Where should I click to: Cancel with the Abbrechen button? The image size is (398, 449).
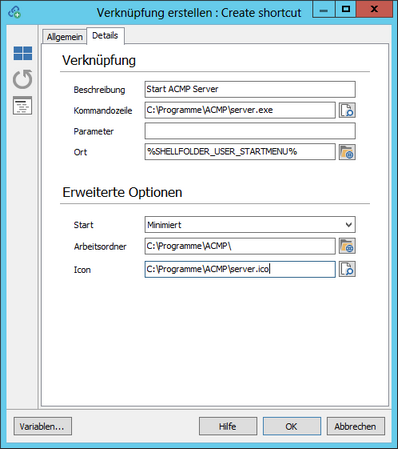[x=356, y=426]
